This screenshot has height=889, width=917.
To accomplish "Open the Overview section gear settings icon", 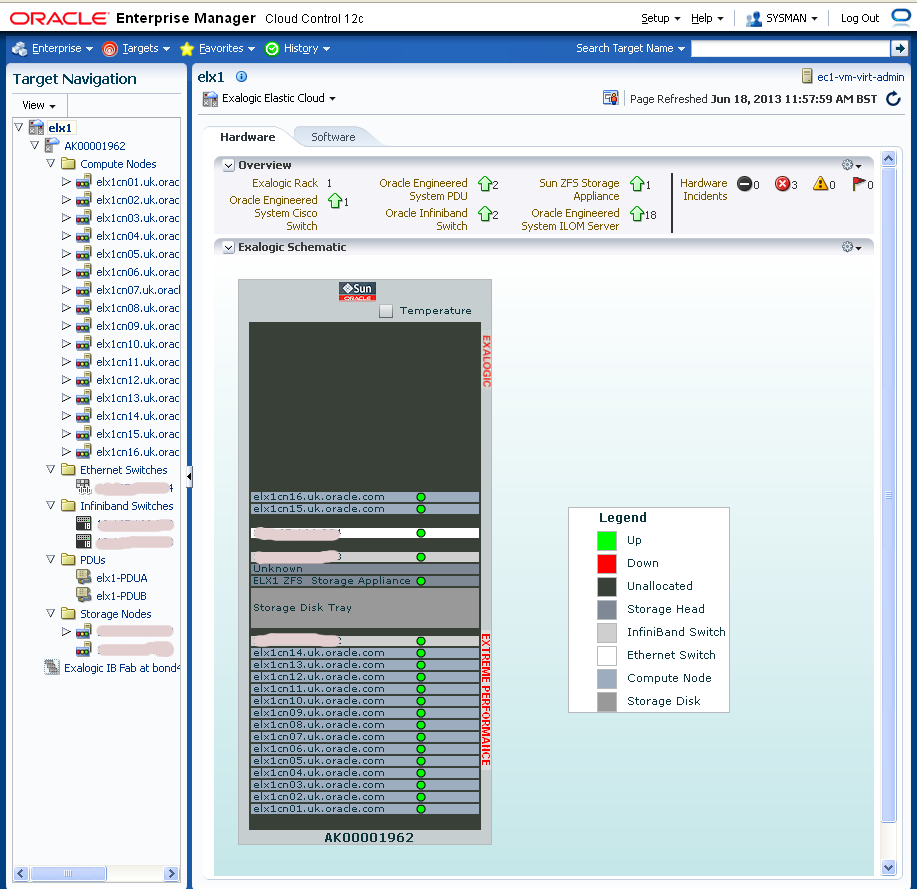I will (x=845, y=163).
